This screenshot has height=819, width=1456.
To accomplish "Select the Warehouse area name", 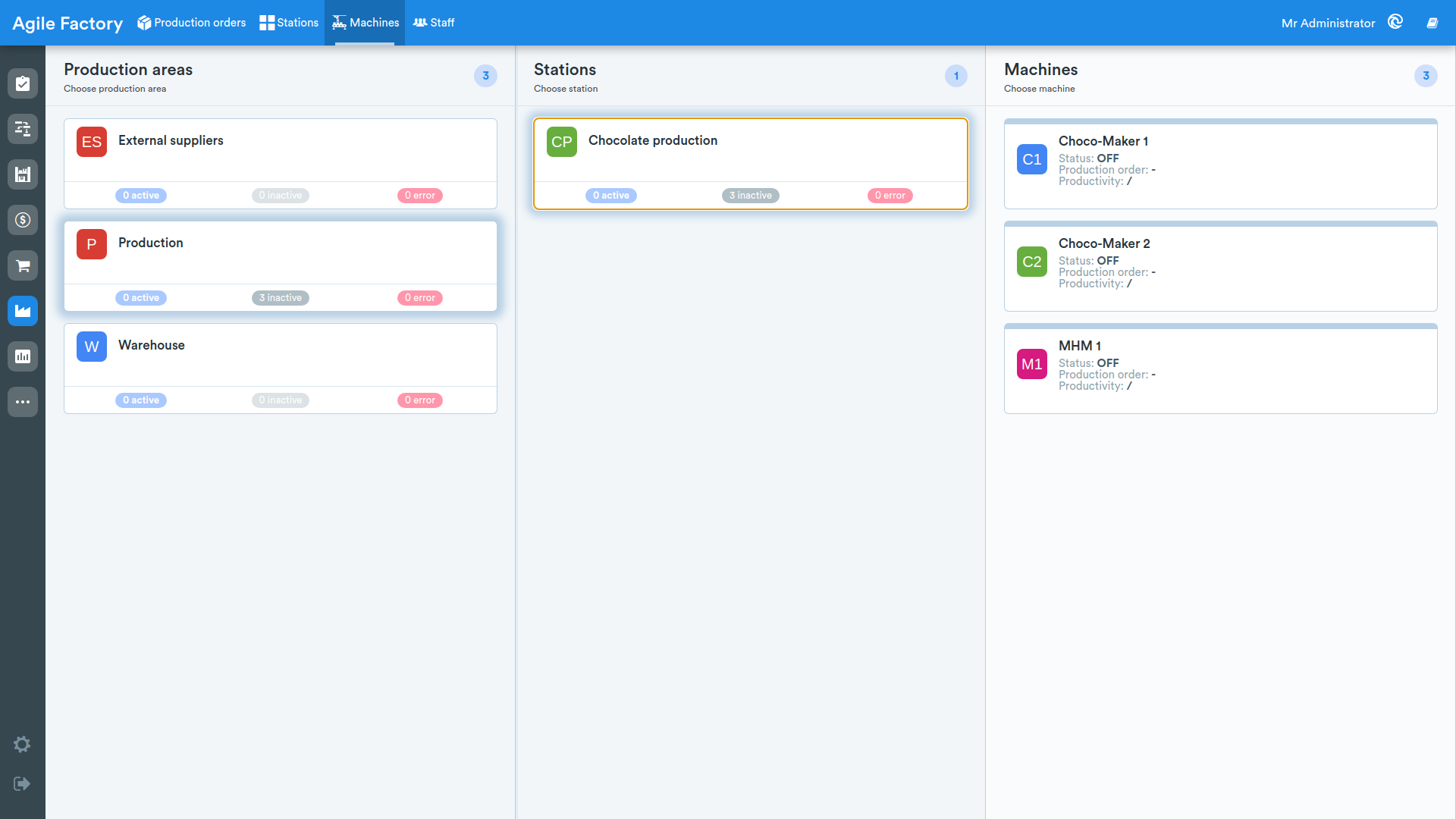I will (152, 345).
